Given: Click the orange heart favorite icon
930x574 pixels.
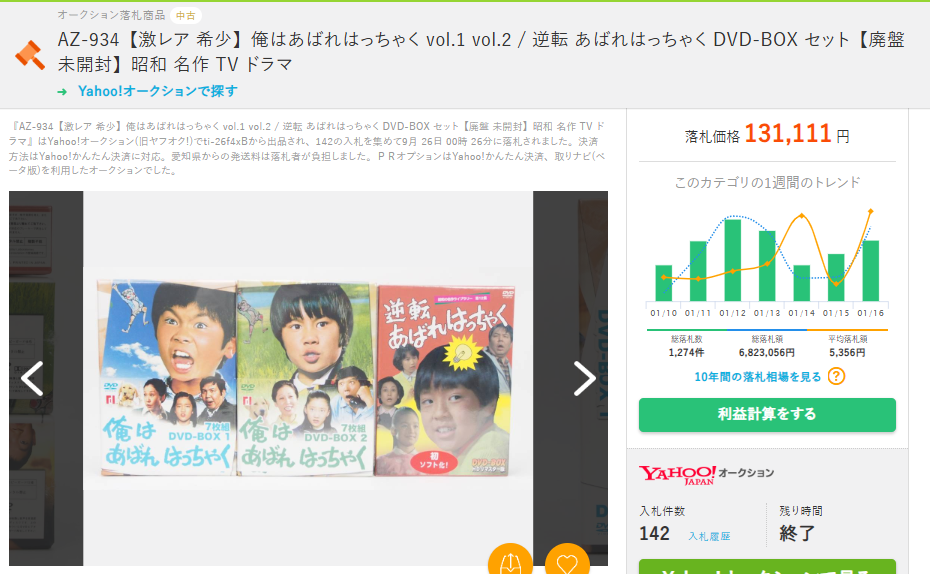Looking at the screenshot, I should (567, 559).
